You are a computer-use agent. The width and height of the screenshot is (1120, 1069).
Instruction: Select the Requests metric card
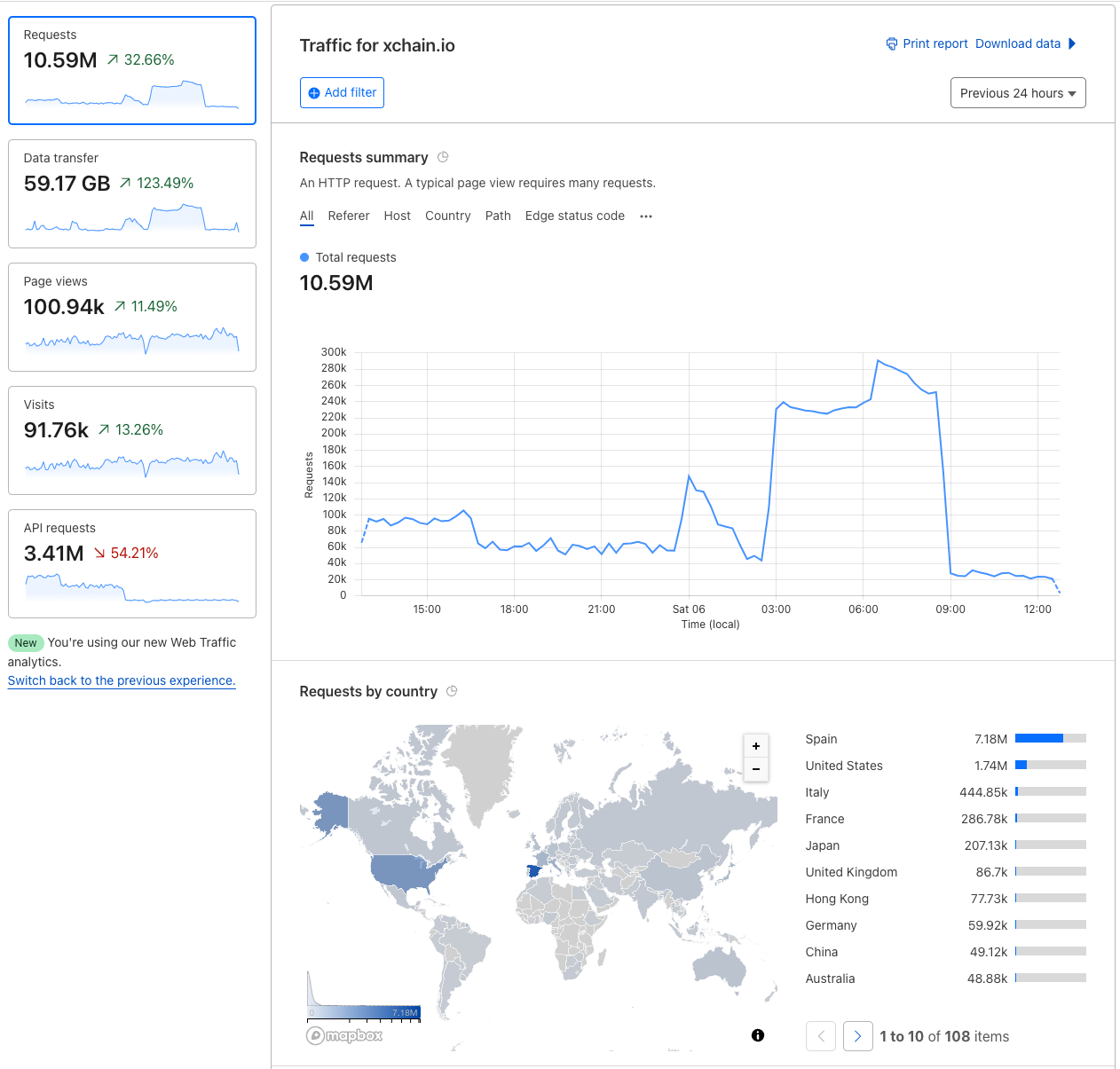coord(132,71)
